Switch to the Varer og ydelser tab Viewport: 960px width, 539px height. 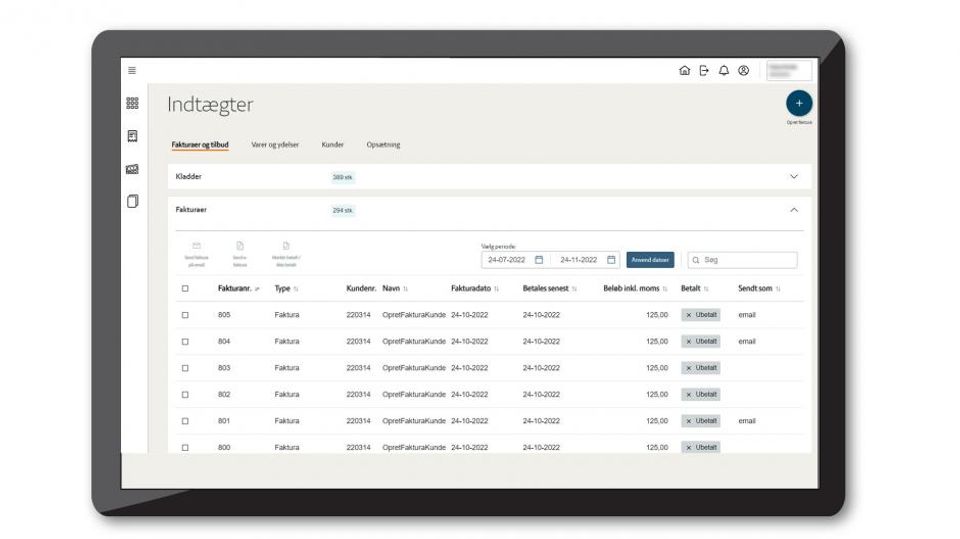[x=275, y=145]
